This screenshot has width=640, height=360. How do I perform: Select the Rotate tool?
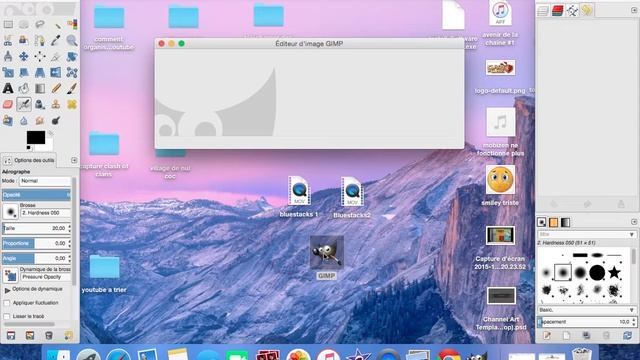(x=72, y=56)
